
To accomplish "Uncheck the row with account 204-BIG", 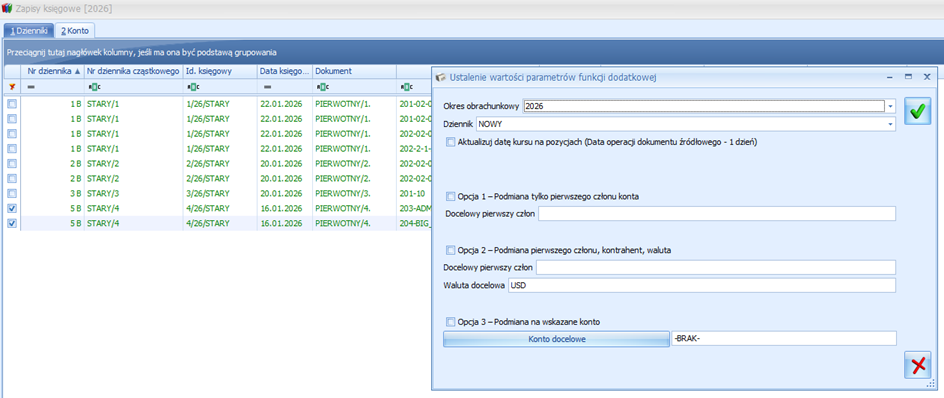I will 12,223.
